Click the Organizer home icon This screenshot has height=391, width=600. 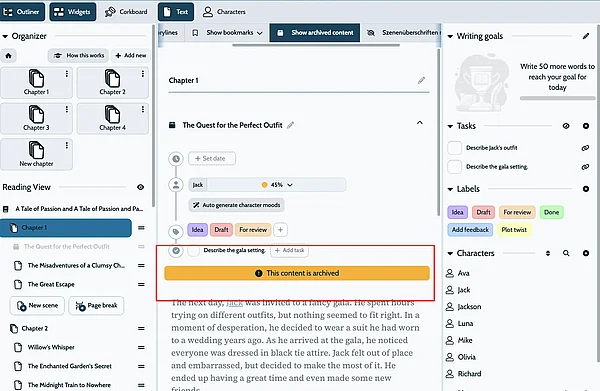coord(8,56)
